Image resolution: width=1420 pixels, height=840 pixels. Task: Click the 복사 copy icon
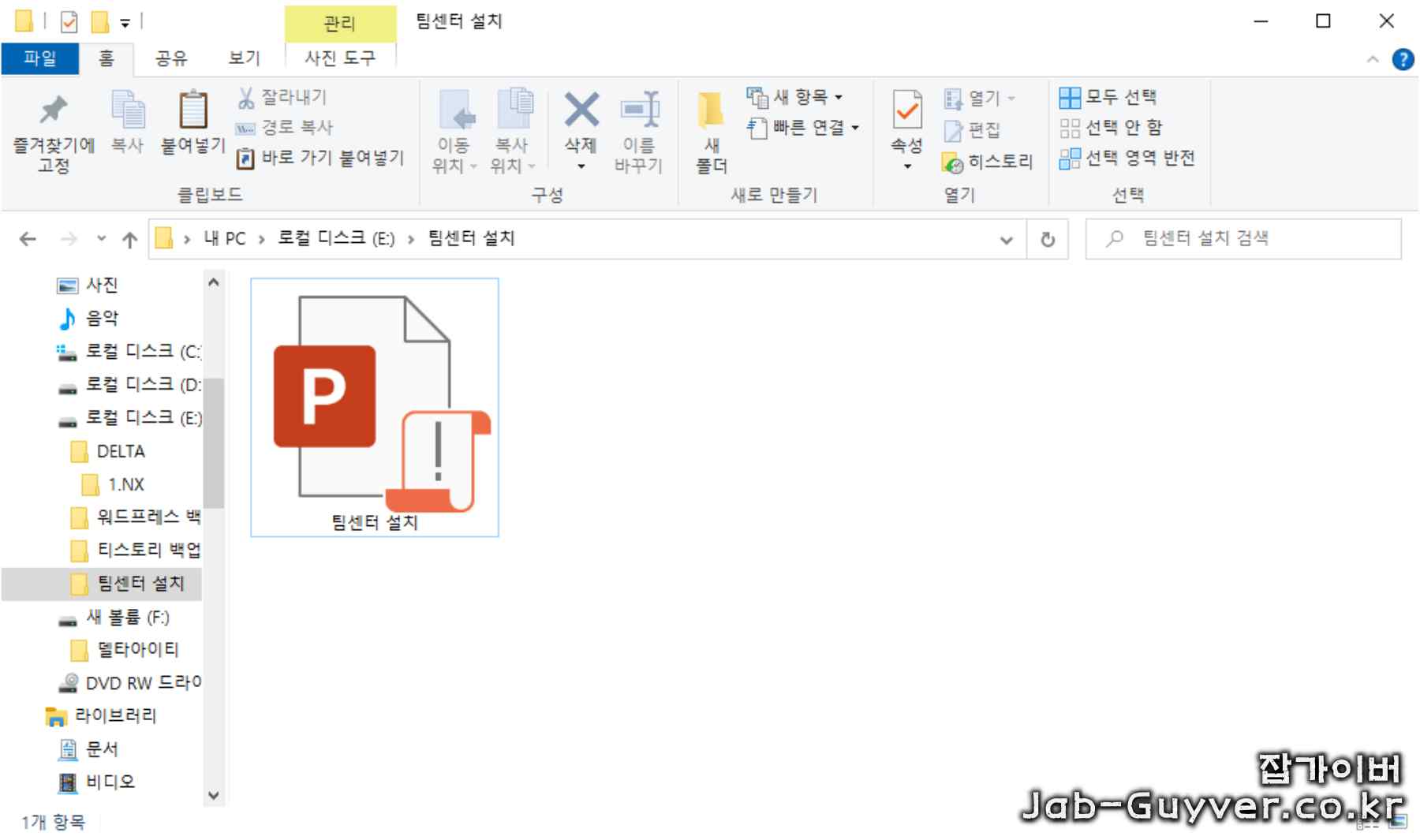coord(127,122)
